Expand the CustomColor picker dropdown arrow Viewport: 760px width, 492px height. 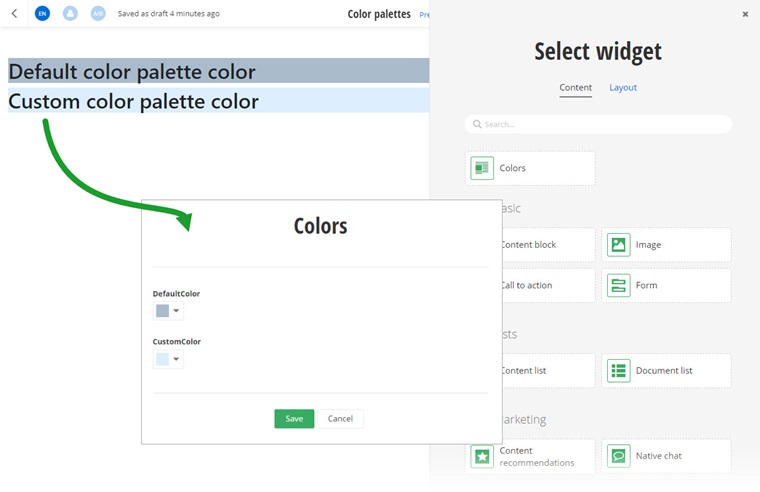coord(177,359)
